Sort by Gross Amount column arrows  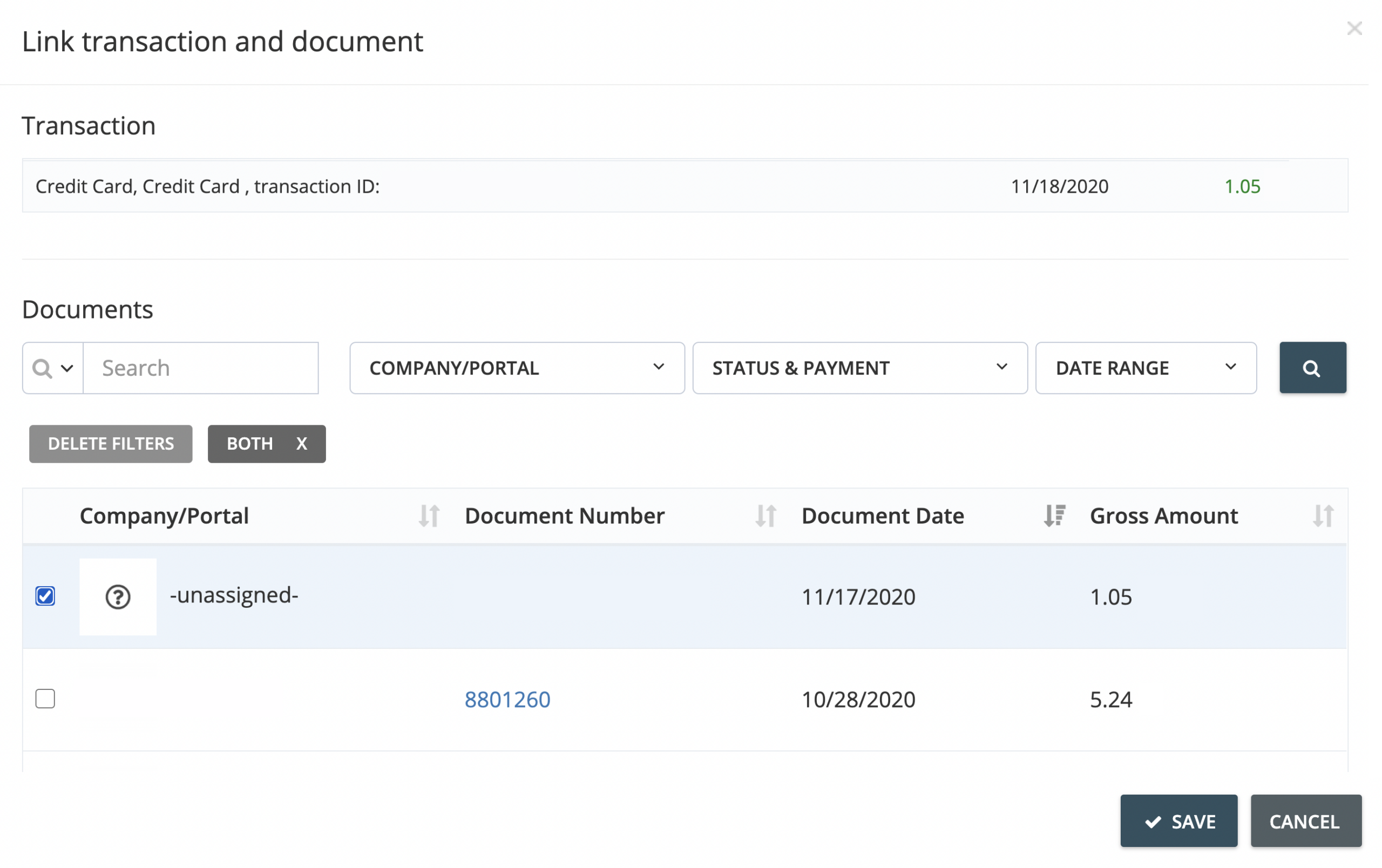[x=1323, y=516]
